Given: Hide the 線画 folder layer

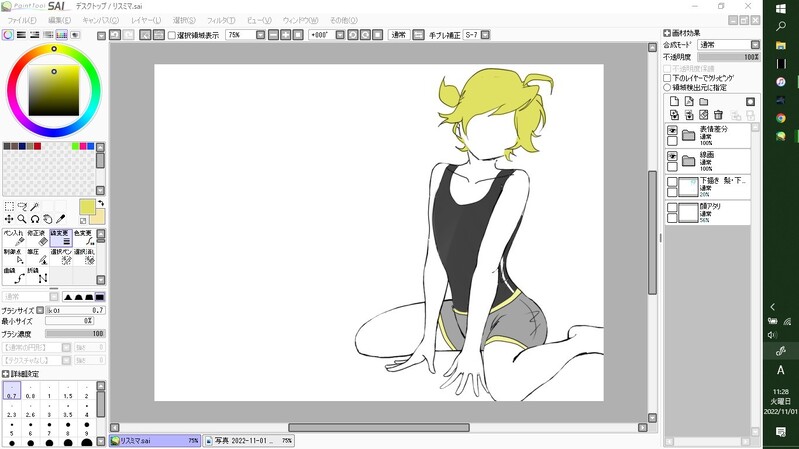Looking at the screenshot, I should pyautogui.click(x=672, y=156).
